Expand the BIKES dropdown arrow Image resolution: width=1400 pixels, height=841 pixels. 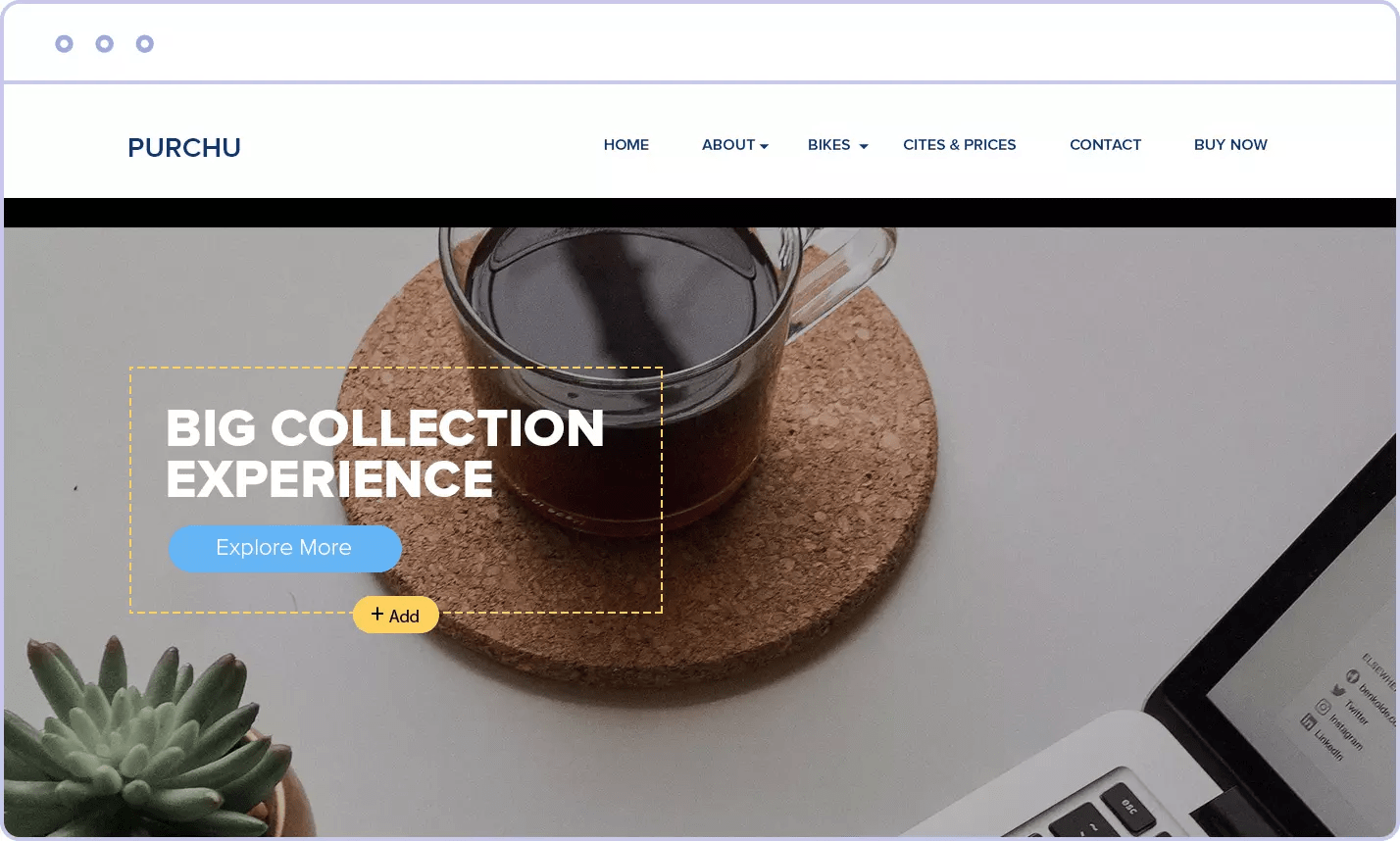864,146
